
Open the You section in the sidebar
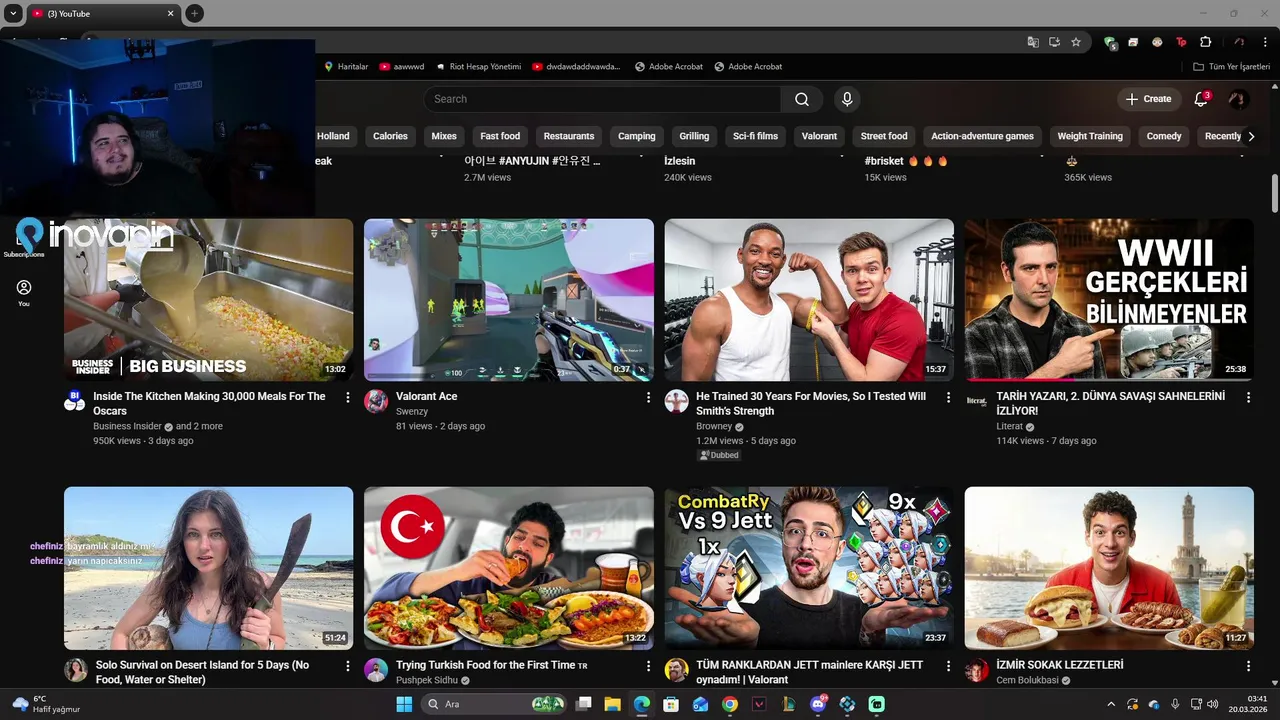(x=24, y=292)
